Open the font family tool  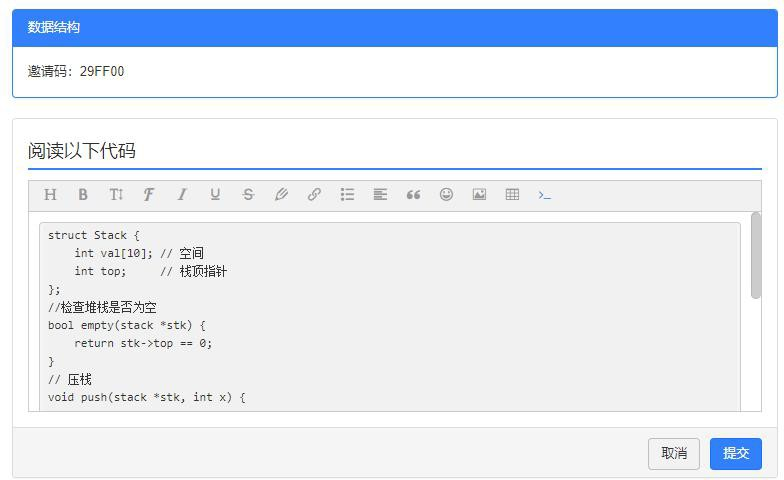click(149, 195)
